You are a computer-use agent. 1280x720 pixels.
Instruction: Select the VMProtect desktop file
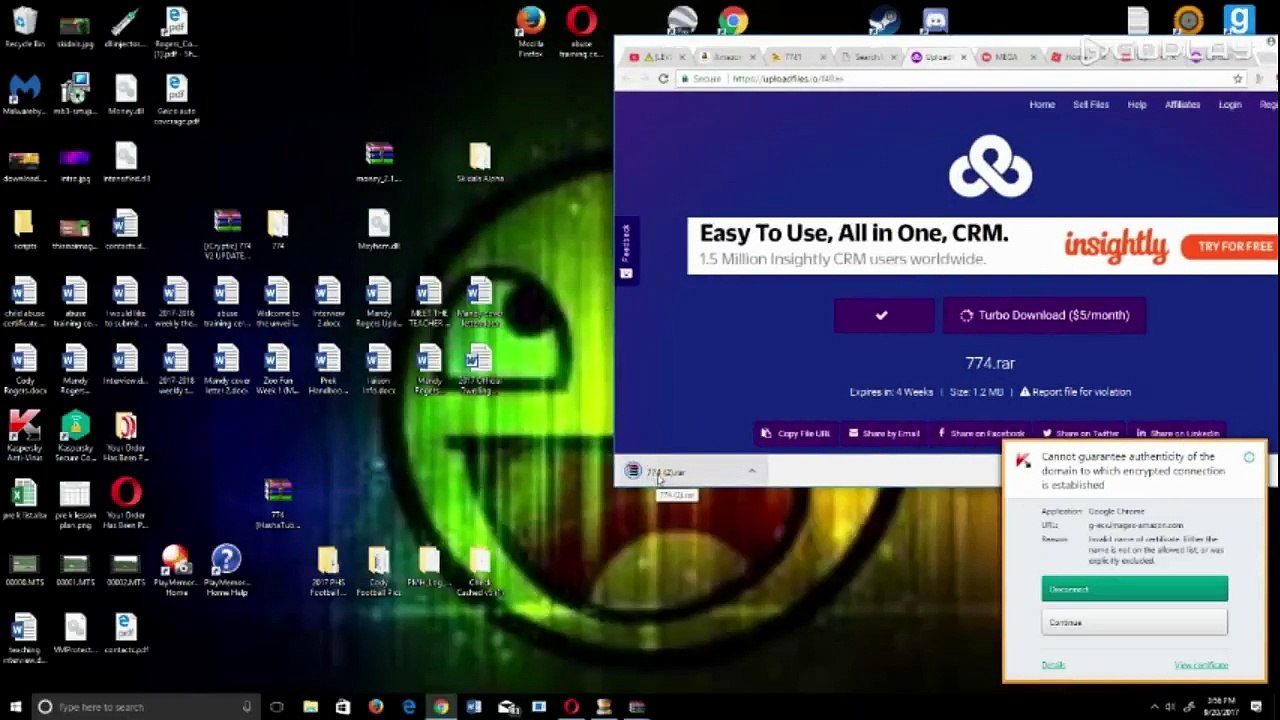75,634
